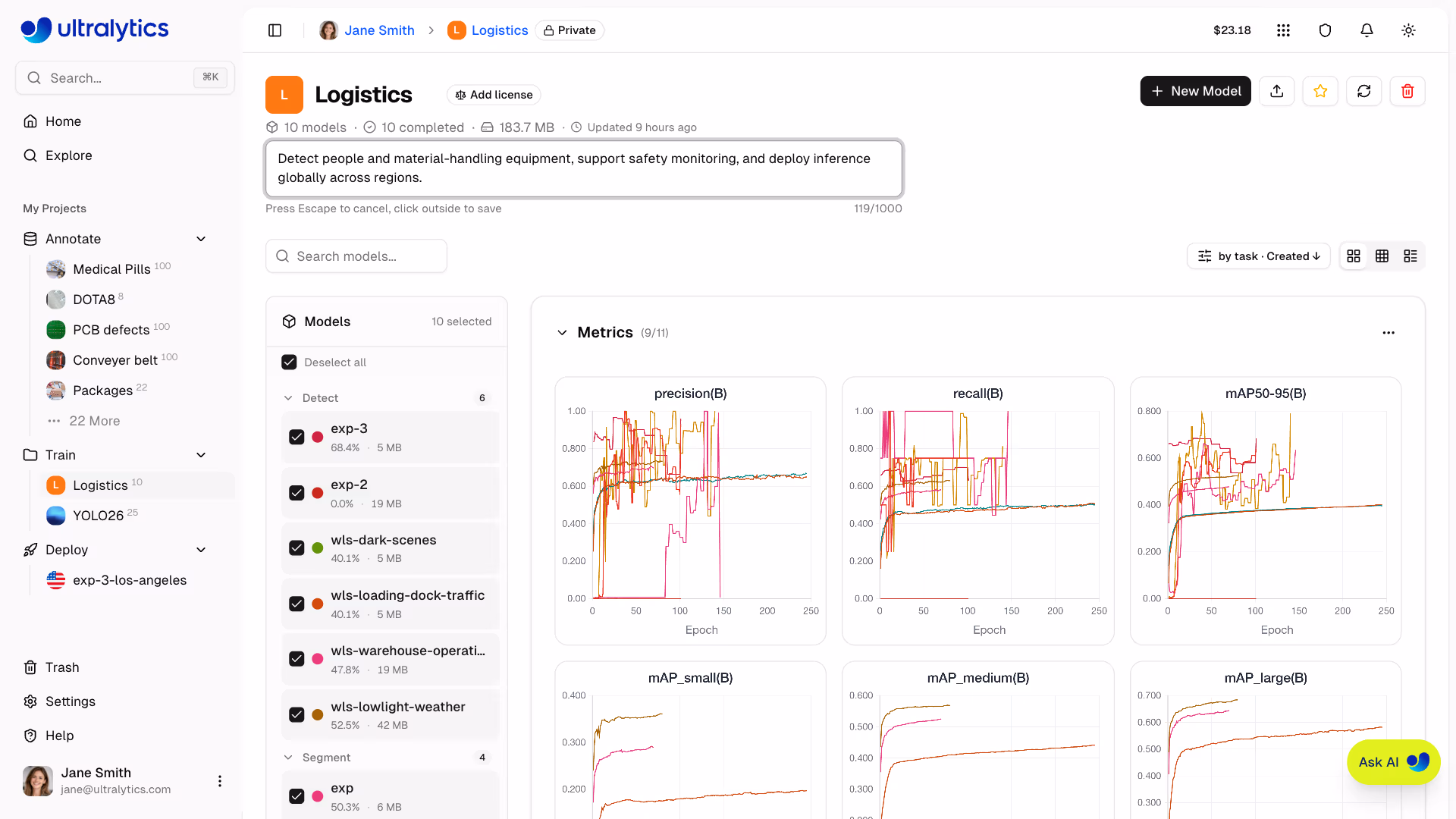The height and width of the screenshot is (819, 1456).
Task: Click the Private visibility badge
Action: click(x=570, y=30)
